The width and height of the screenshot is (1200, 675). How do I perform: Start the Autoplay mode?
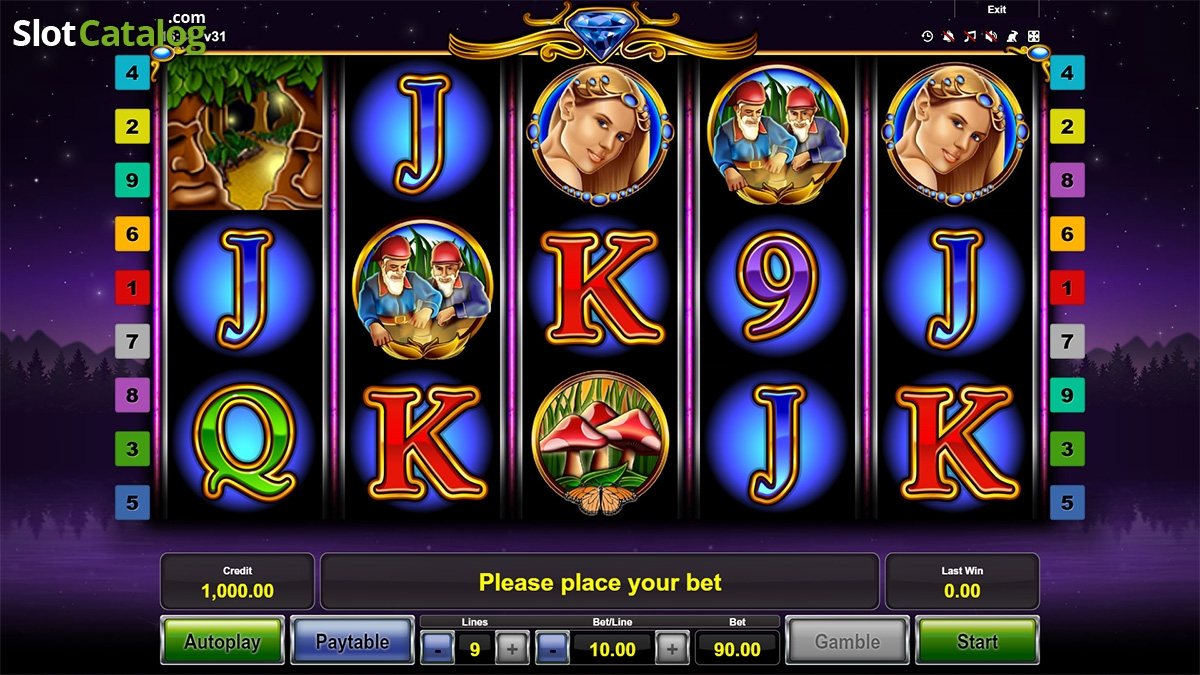tap(222, 641)
